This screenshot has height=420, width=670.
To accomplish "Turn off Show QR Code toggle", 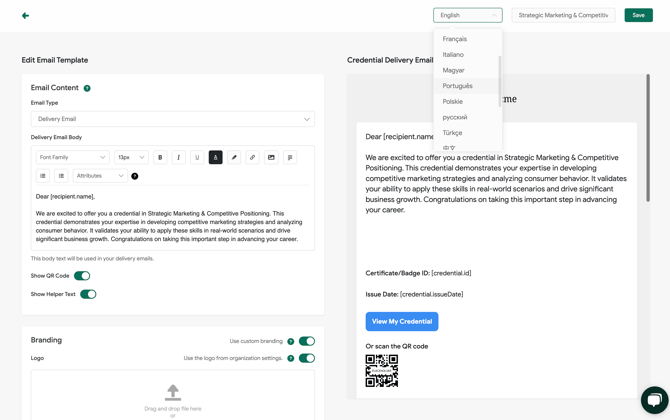I will pyautogui.click(x=82, y=276).
